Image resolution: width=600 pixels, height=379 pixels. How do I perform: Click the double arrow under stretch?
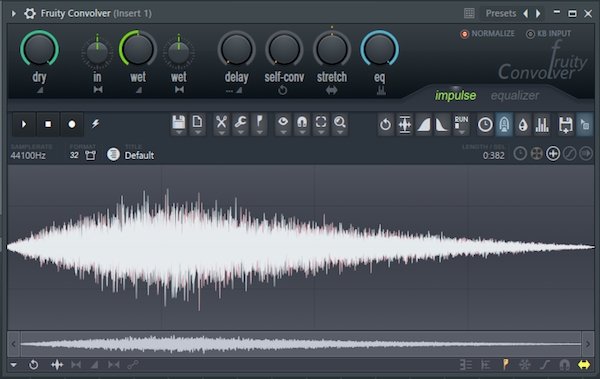coord(332,90)
